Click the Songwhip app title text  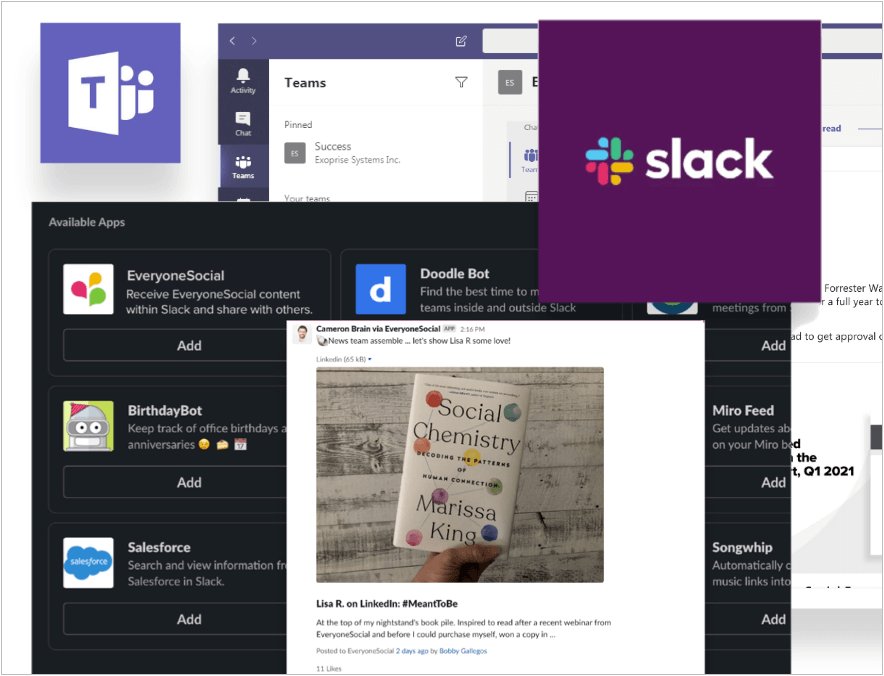pos(742,547)
